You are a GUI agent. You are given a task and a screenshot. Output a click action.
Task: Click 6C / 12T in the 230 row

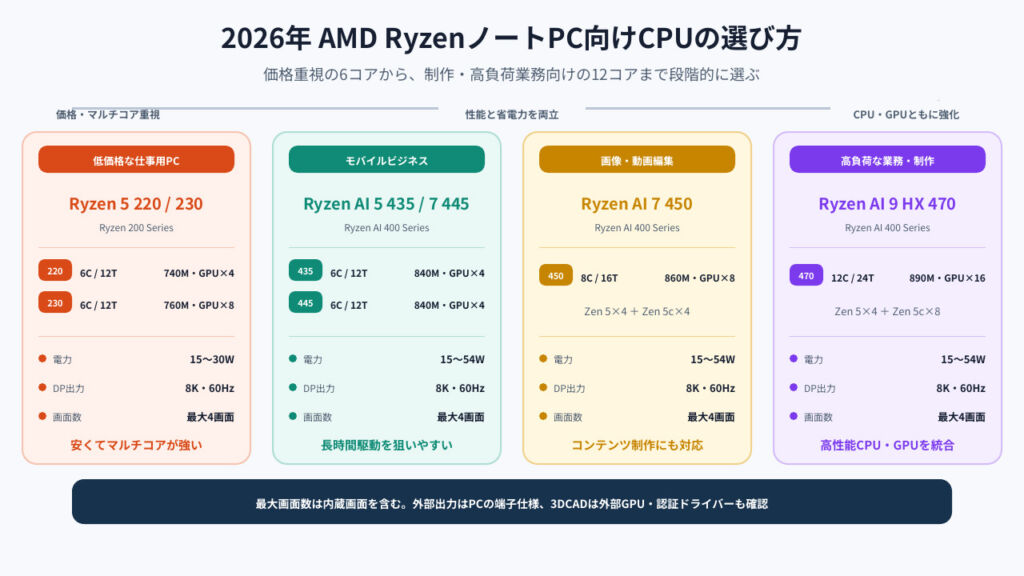click(99, 305)
